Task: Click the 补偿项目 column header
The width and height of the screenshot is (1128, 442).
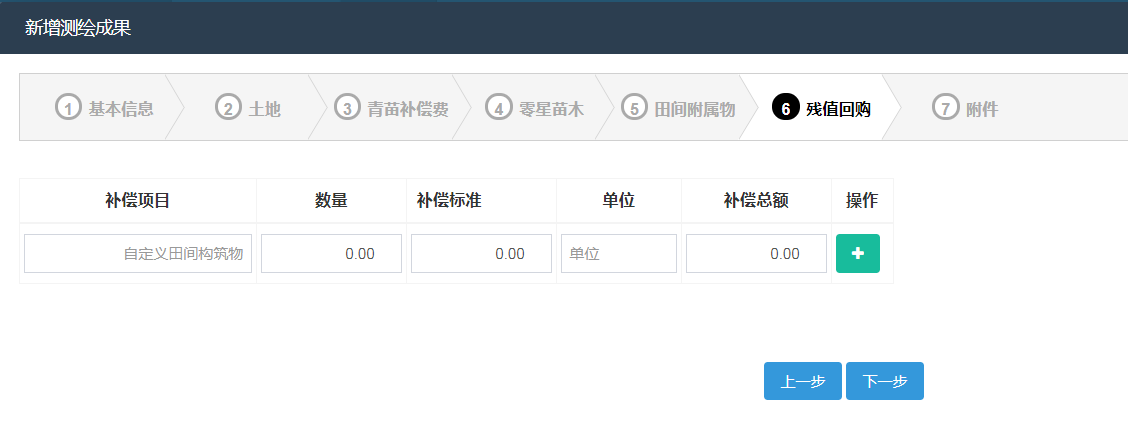Action: pyautogui.click(x=137, y=201)
